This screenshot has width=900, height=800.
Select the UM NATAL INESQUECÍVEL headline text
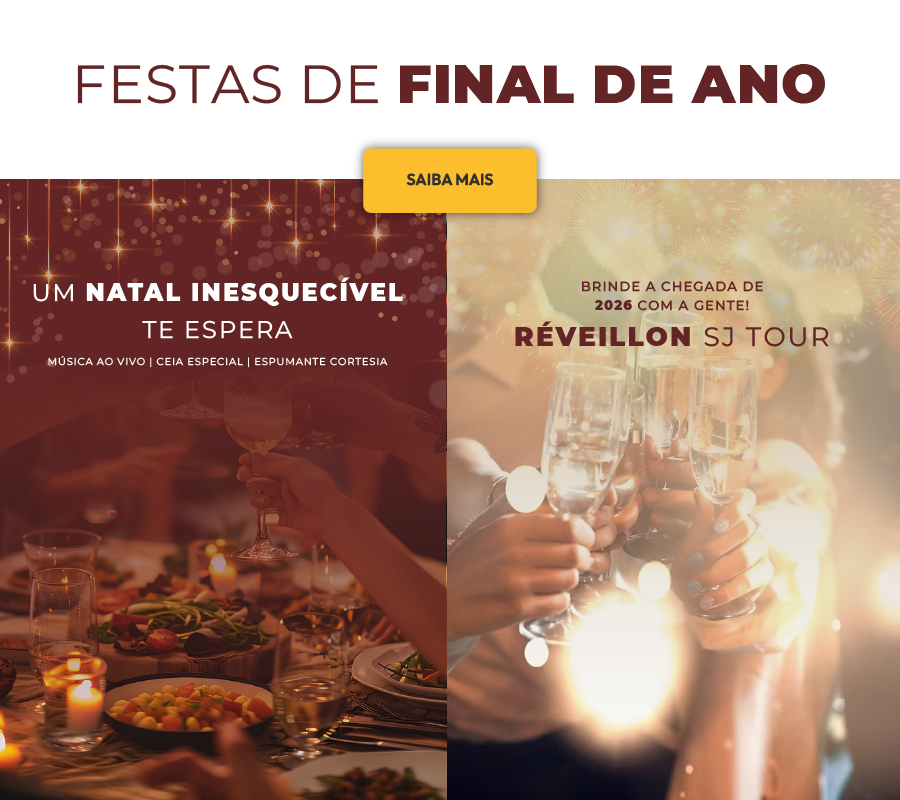(218, 292)
